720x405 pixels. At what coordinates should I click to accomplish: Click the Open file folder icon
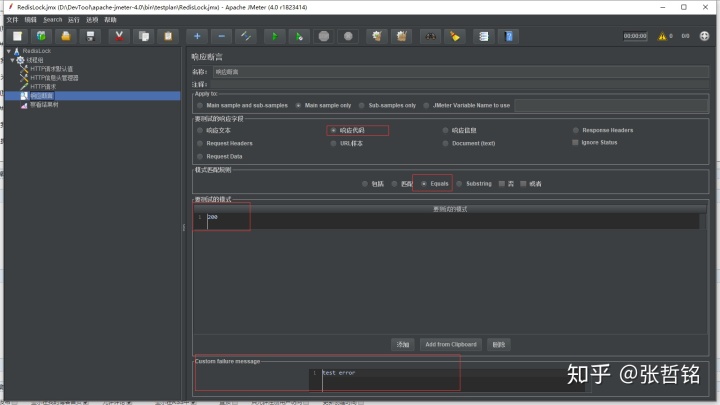tap(66, 36)
